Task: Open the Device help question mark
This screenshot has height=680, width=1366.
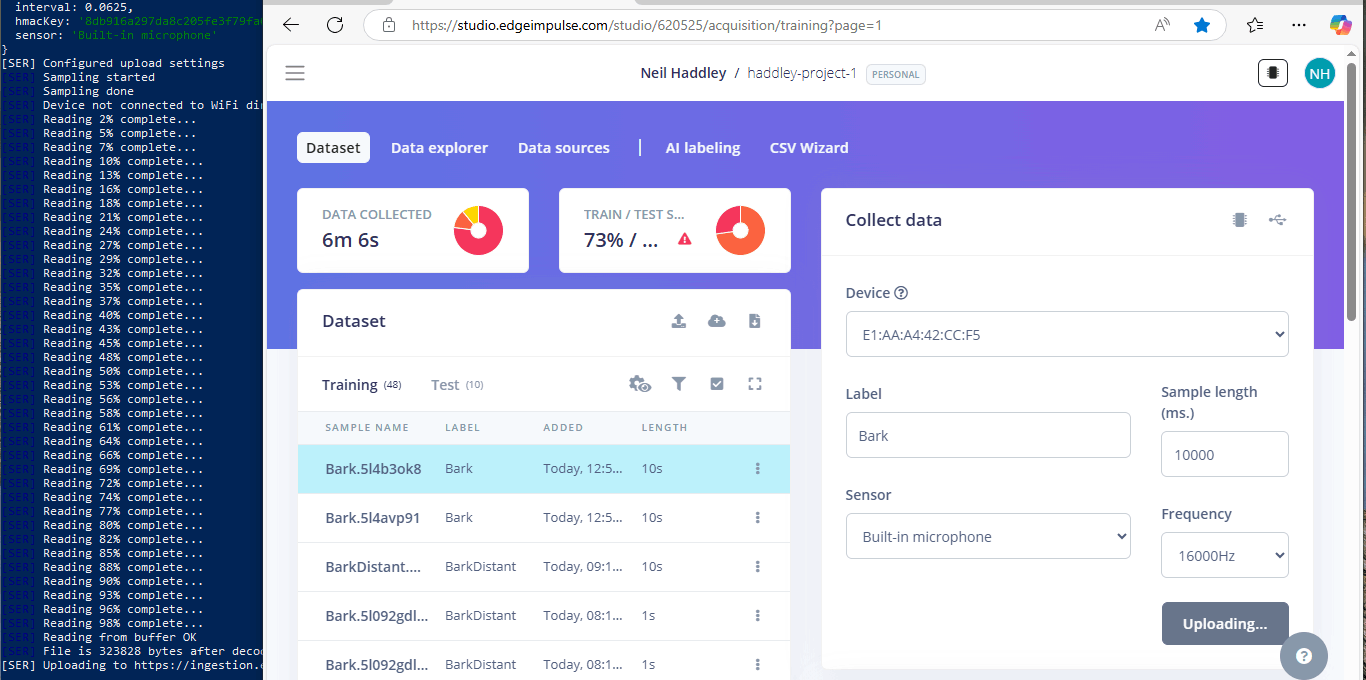Action: pyautogui.click(x=901, y=293)
